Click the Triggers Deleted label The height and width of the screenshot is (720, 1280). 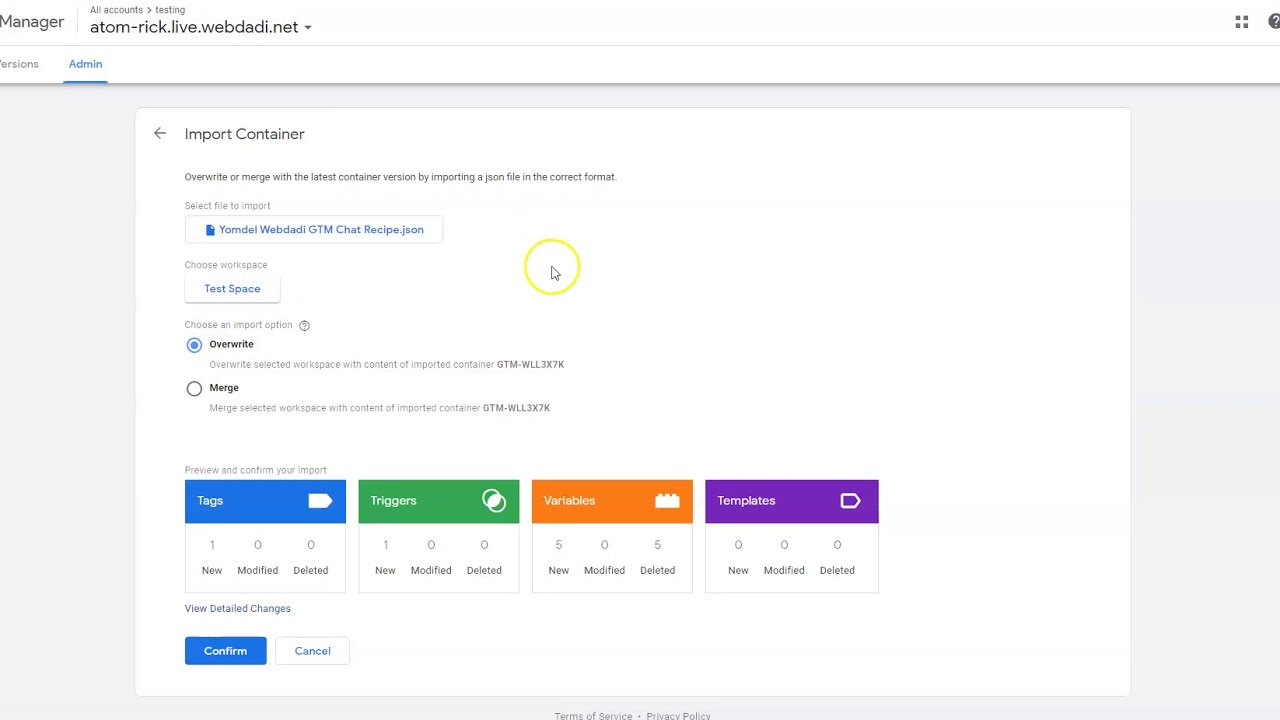click(x=484, y=570)
